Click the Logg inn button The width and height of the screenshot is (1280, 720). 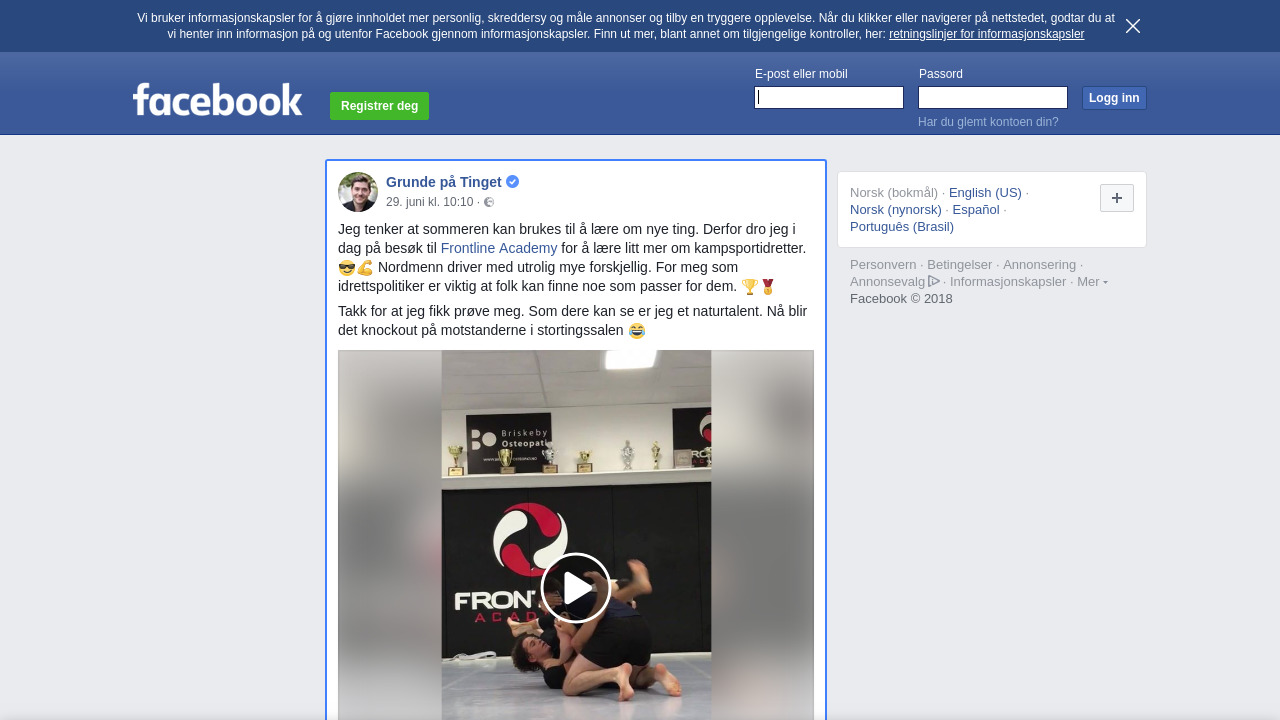(x=1114, y=98)
